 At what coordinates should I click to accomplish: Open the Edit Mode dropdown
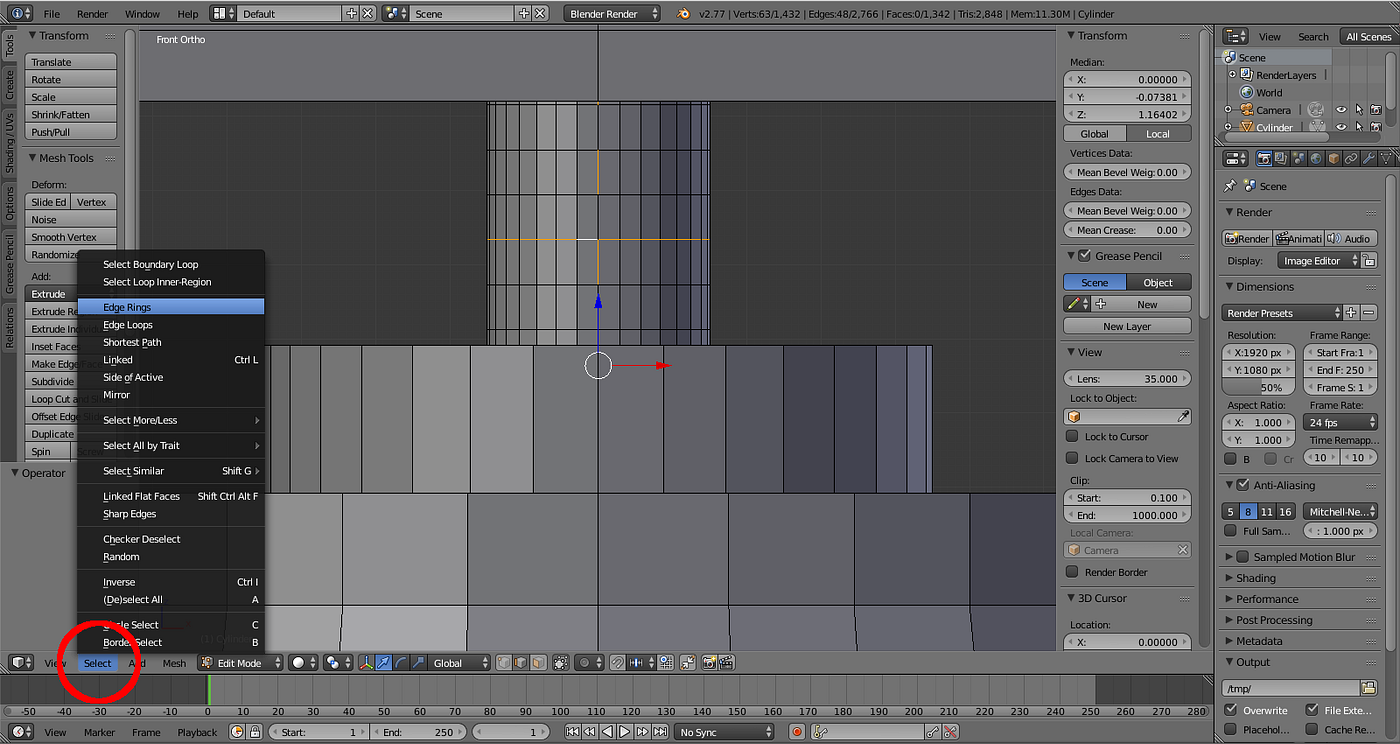click(x=240, y=663)
